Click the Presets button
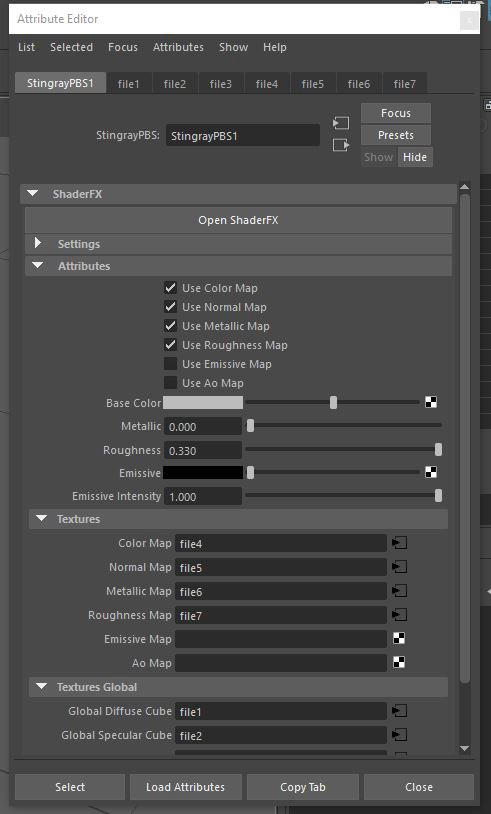The width and height of the screenshot is (491, 814). point(396,135)
